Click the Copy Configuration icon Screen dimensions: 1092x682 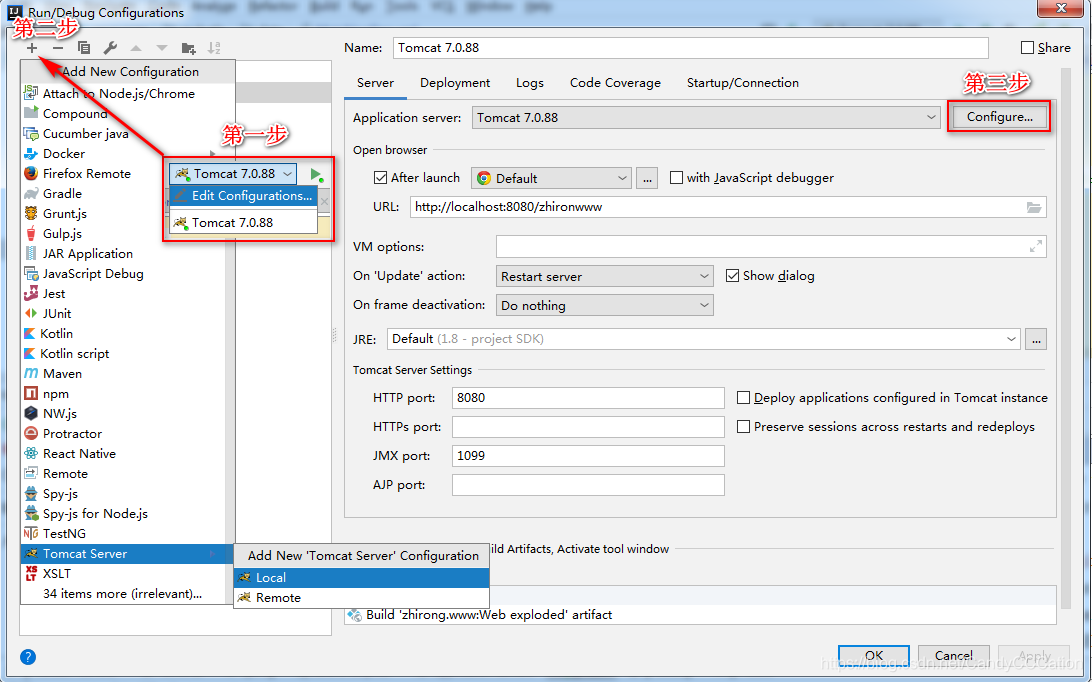click(84, 48)
